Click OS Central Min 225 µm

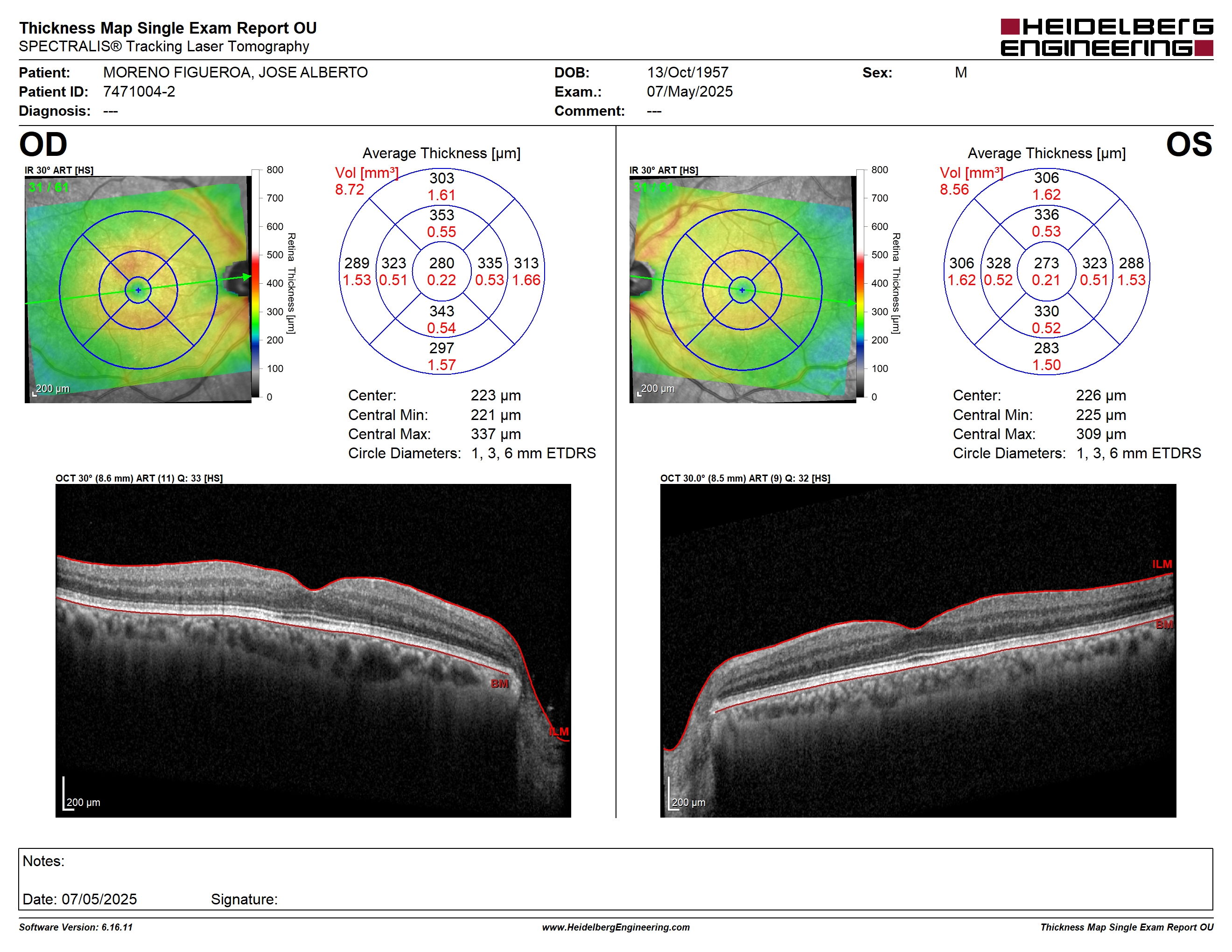[x=1100, y=415]
